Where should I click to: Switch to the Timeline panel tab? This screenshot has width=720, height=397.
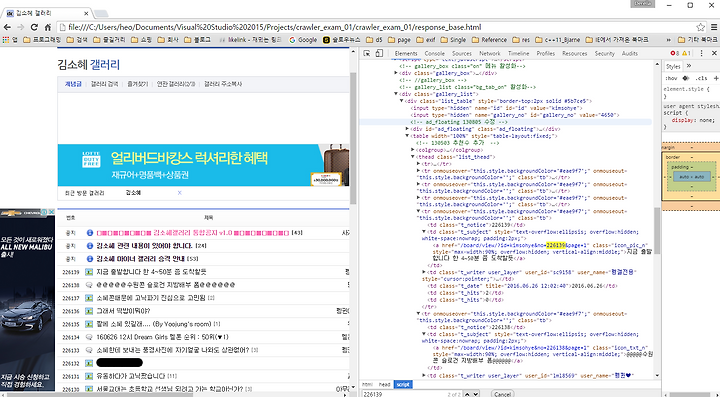click(x=518, y=53)
